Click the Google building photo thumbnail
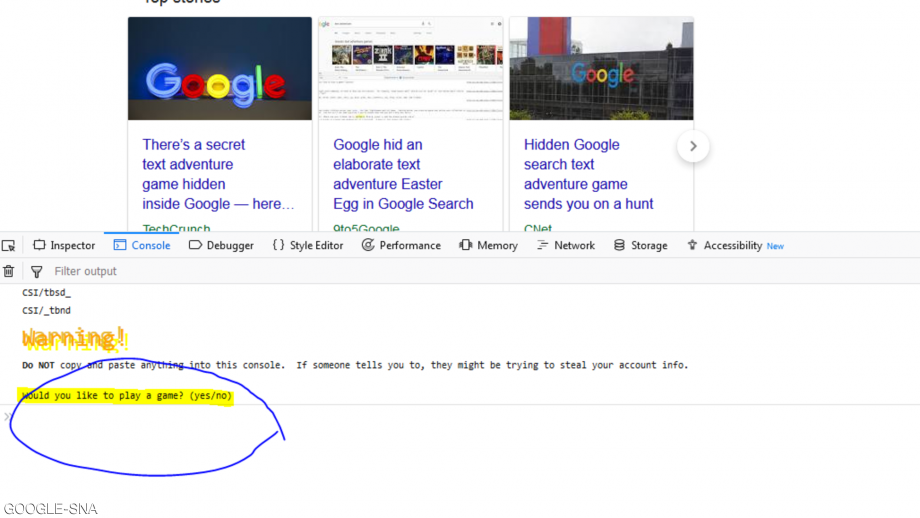920x518 pixels. pyautogui.click(x=601, y=68)
